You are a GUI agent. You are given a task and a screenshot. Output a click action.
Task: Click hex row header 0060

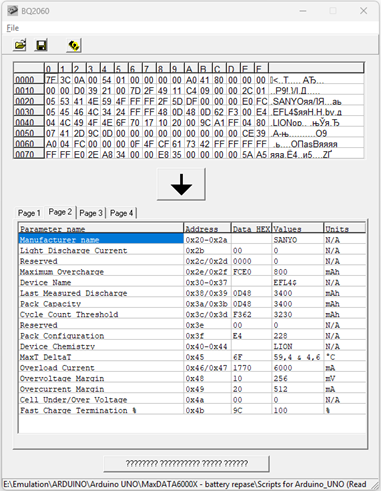[x=29, y=144]
